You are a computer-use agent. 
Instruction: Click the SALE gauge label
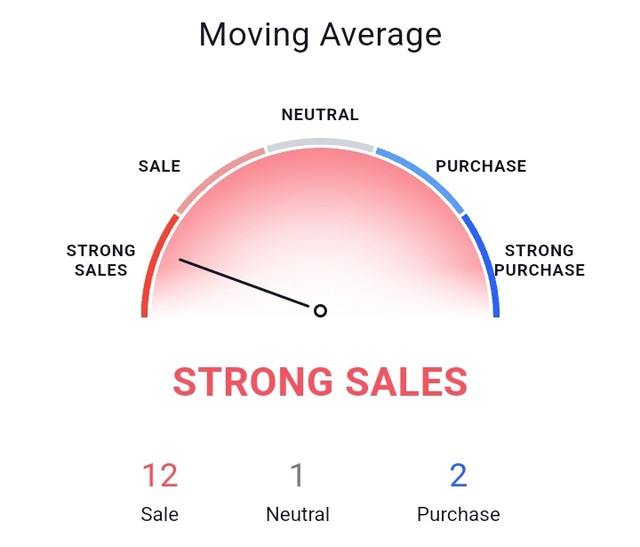coord(160,166)
